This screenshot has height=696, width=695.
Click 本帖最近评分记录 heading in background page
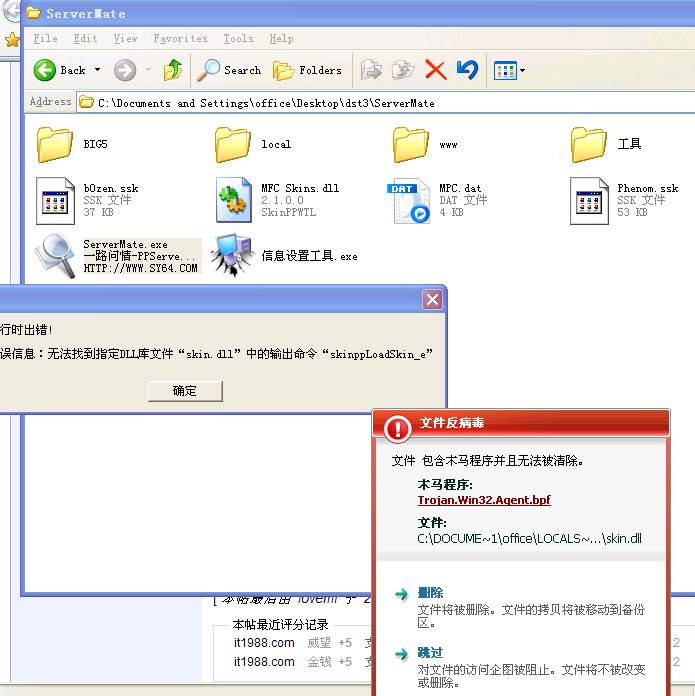tap(280, 625)
